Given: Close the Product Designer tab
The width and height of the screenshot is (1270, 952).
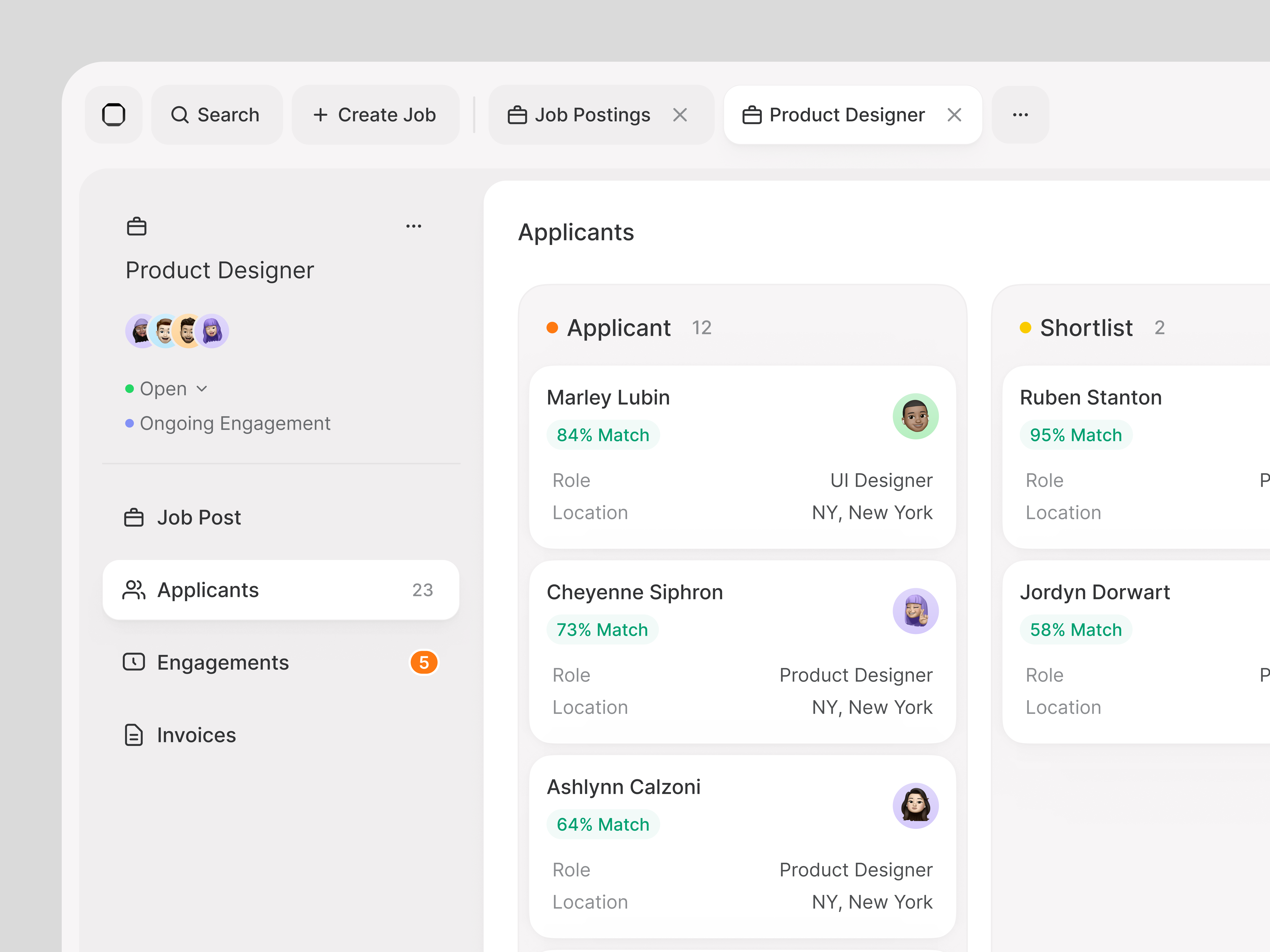Looking at the screenshot, I should (x=954, y=115).
